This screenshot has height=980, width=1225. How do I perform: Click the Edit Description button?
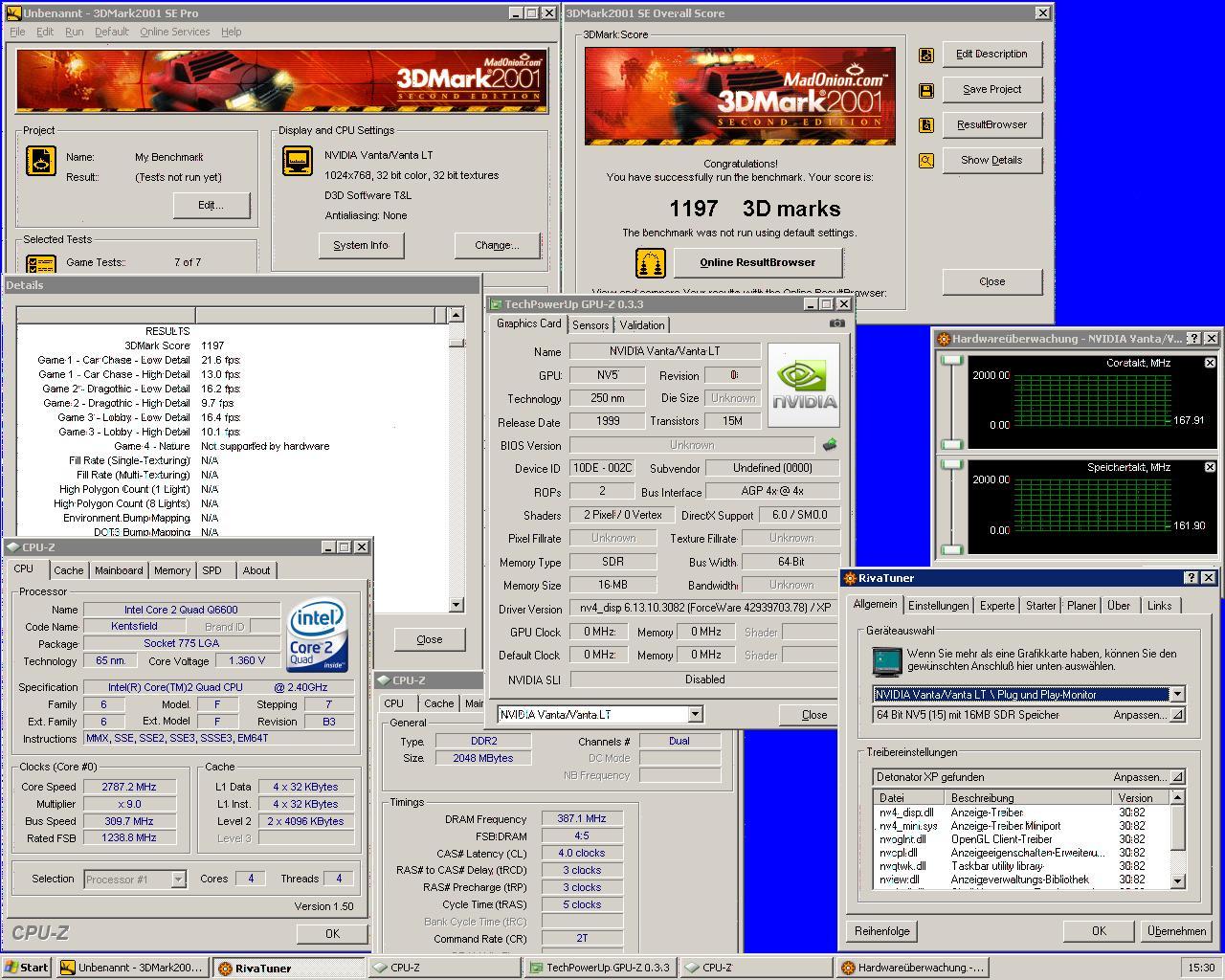pos(991,55)
